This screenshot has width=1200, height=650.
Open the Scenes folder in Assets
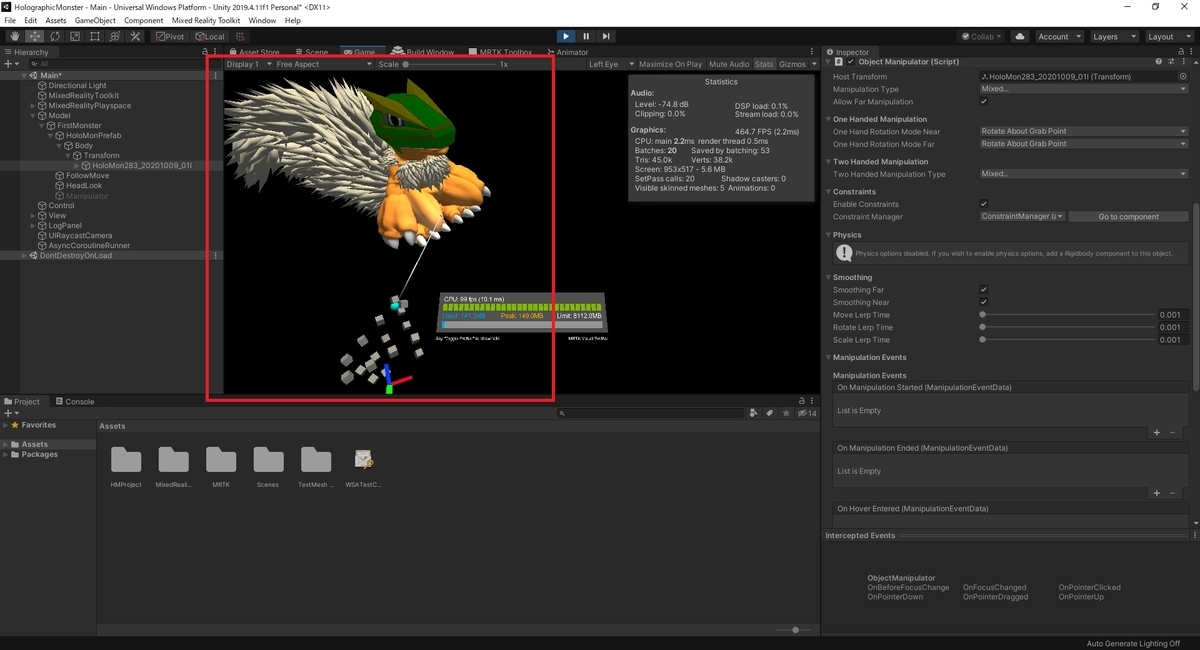pos(268,466)
